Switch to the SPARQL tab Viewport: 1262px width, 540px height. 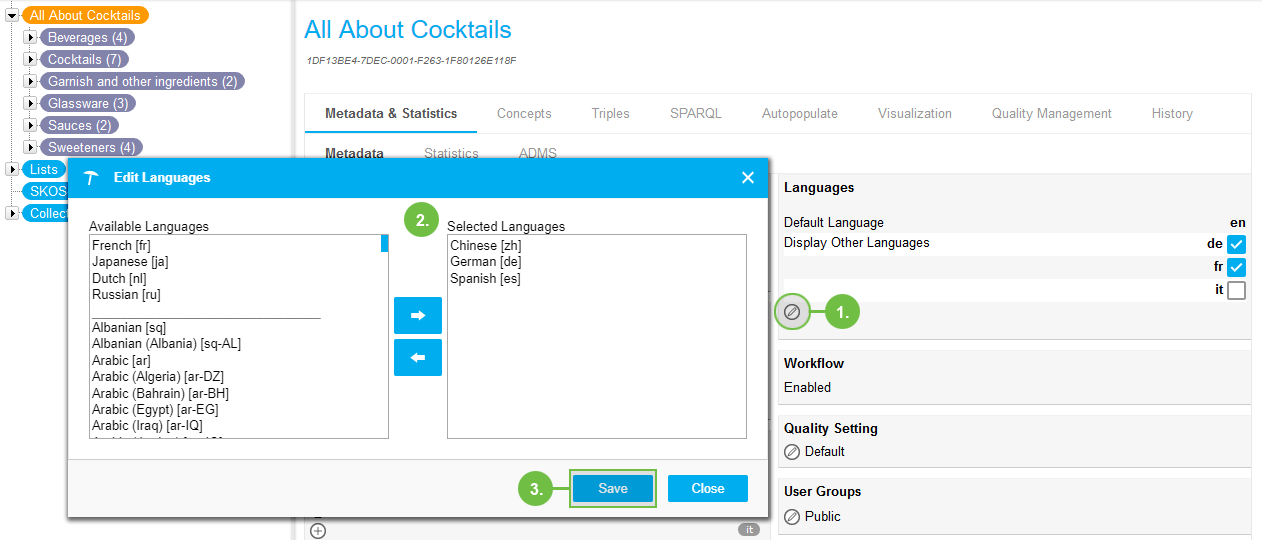tap(695, 114)
